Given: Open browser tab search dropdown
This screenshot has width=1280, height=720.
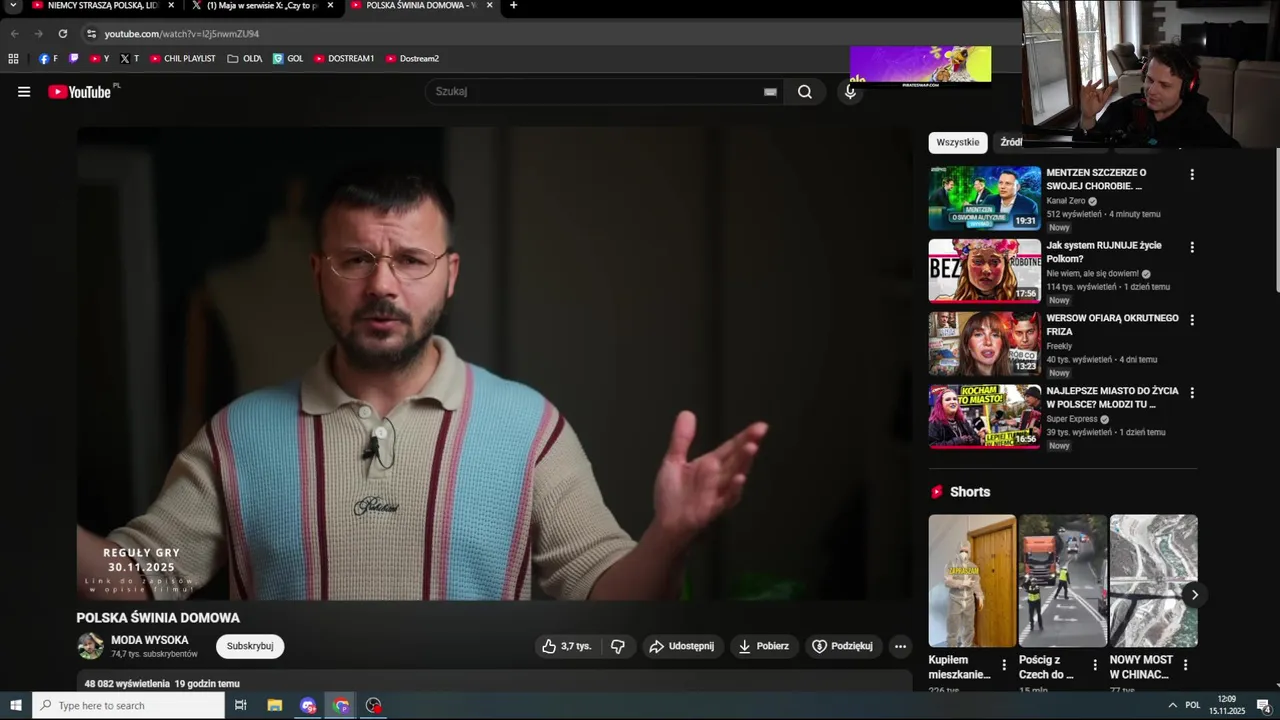Looking at the screenshot, I should click(13, 6).
